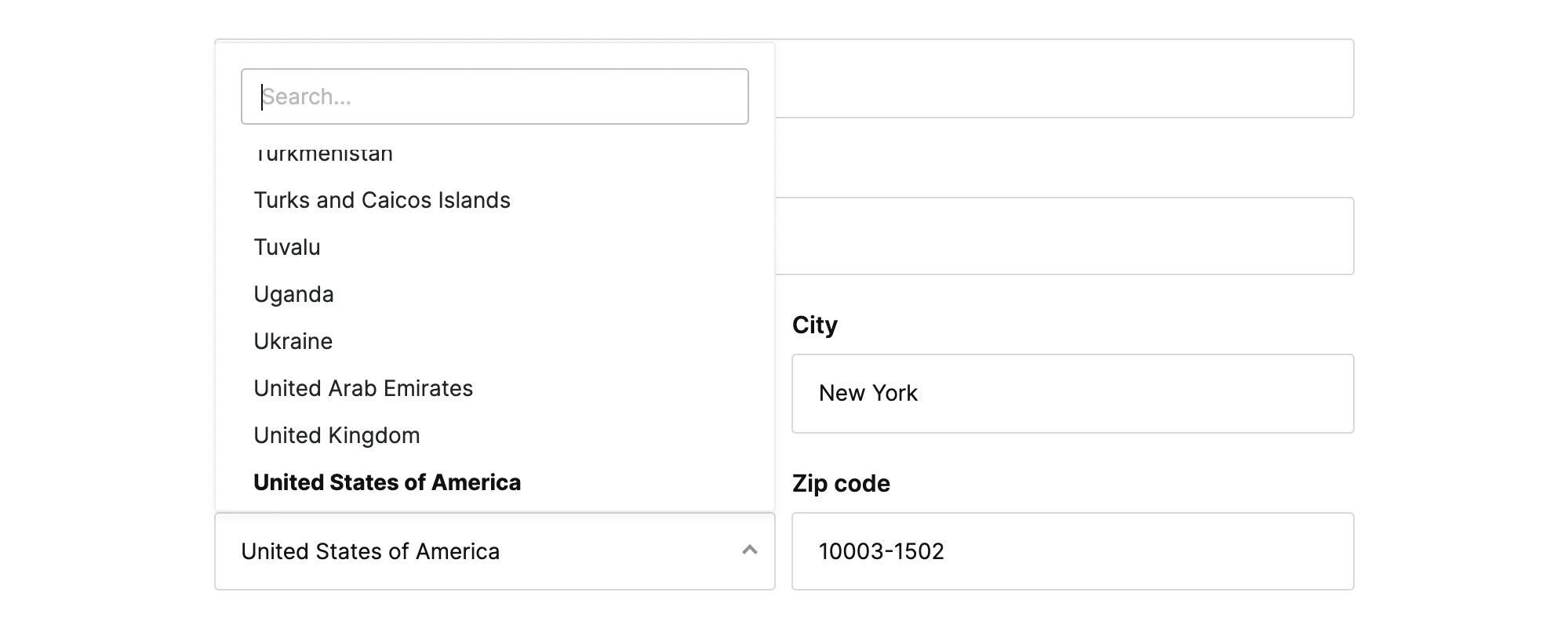The image size is (1568, 625).
Task: Click the Zip code label text
Action: point(841,484)
